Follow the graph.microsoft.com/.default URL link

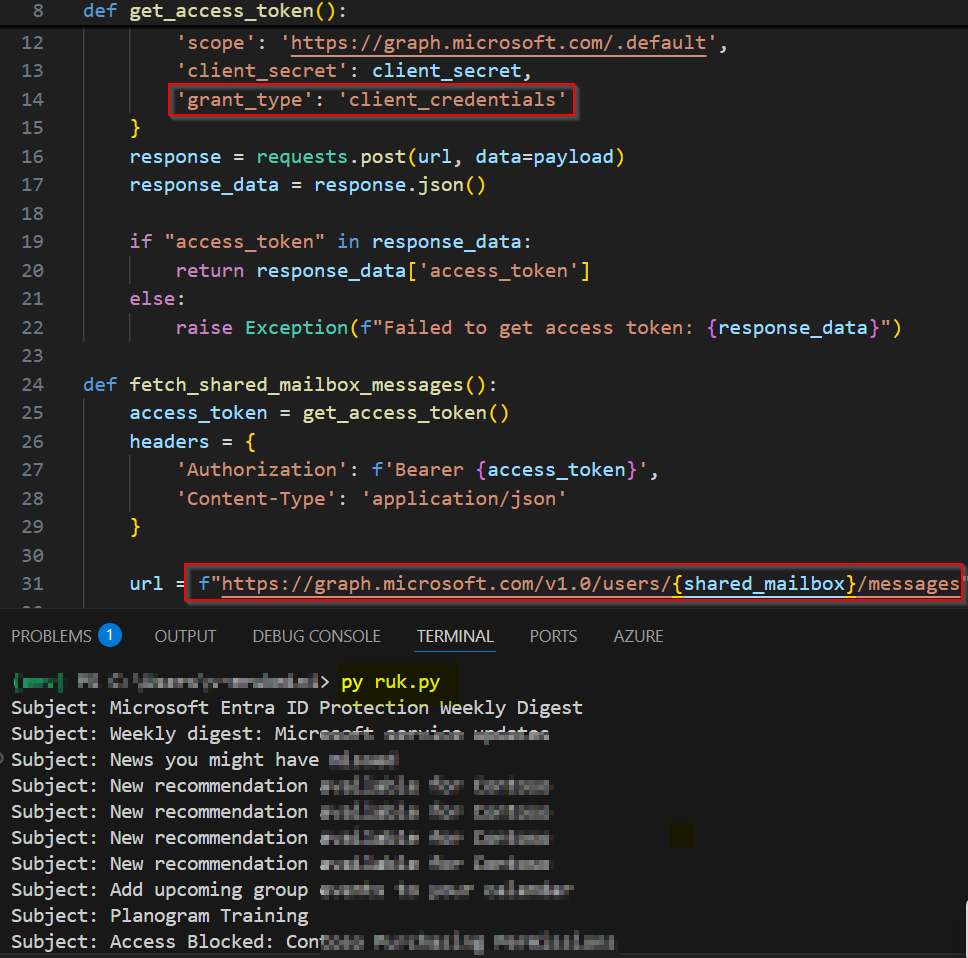(498, 43)
